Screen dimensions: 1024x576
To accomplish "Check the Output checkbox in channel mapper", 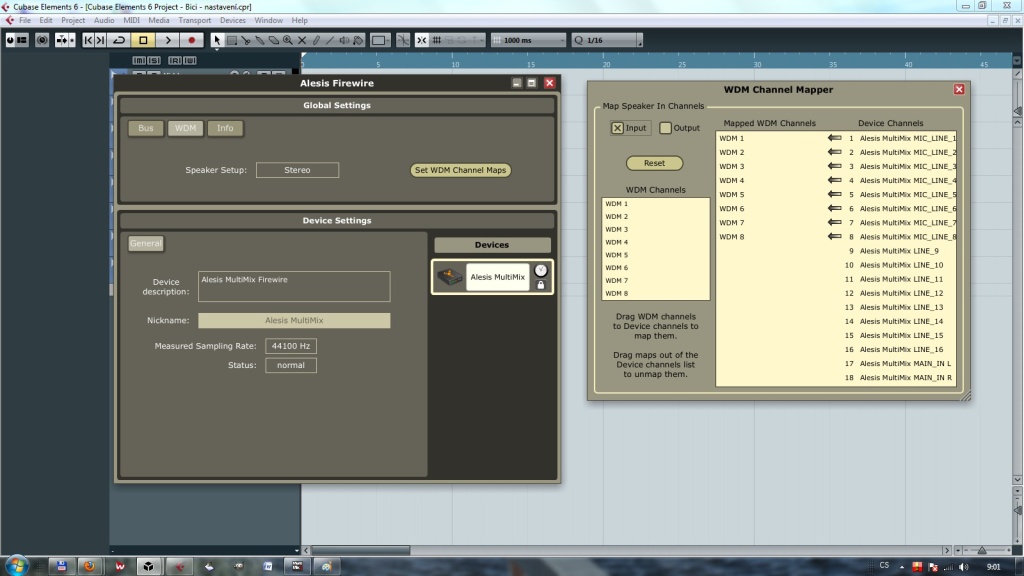I will click(x=665, y=128).
